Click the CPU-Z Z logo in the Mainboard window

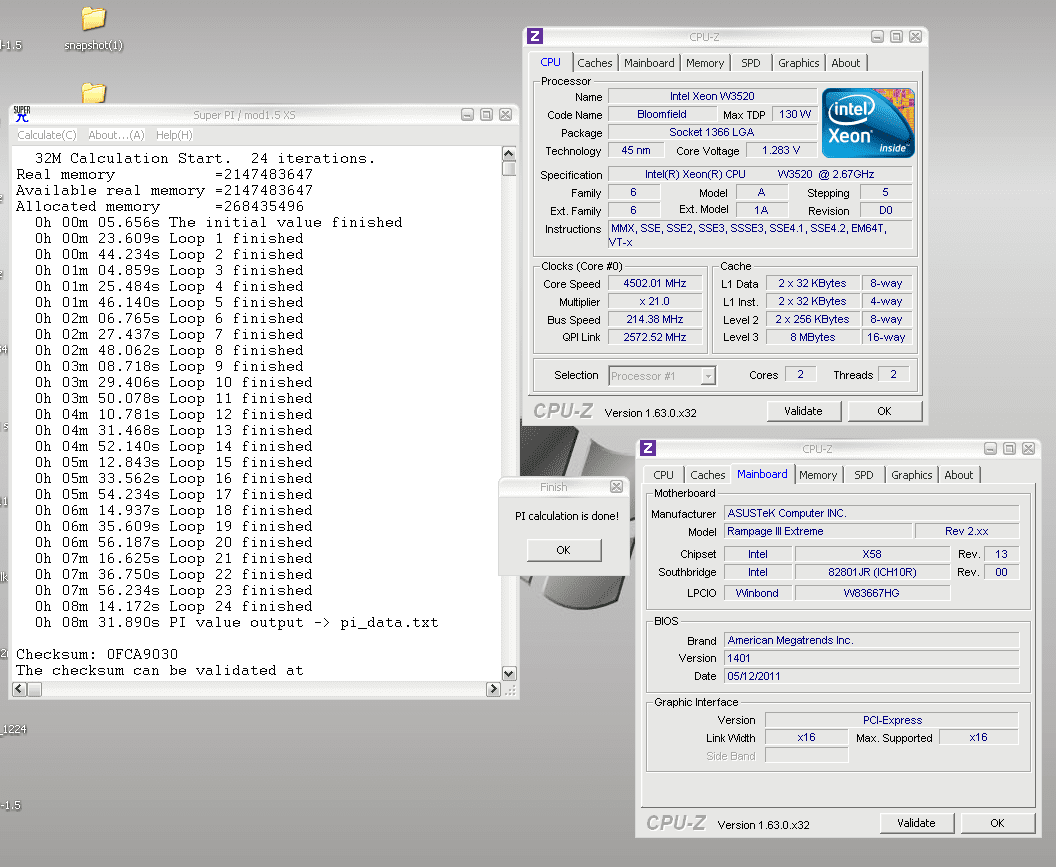coord(648,448)
